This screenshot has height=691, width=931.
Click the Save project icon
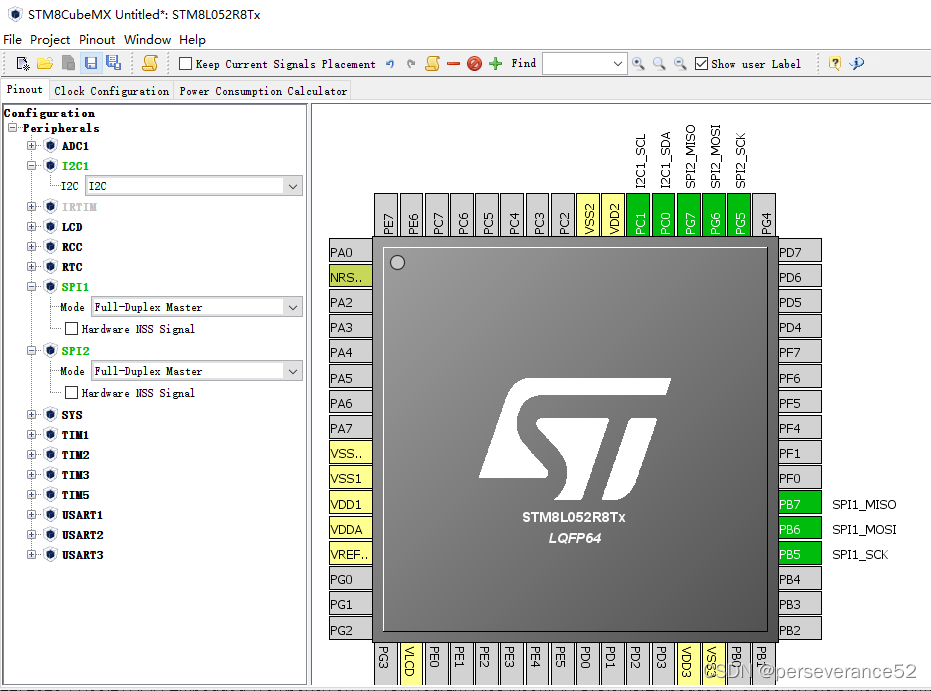point(90,63)
